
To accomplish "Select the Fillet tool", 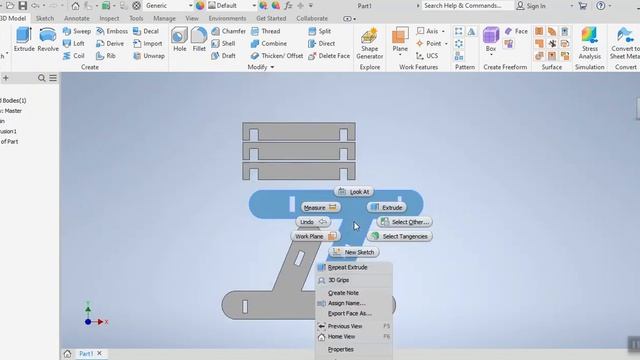I will [199, 40].
